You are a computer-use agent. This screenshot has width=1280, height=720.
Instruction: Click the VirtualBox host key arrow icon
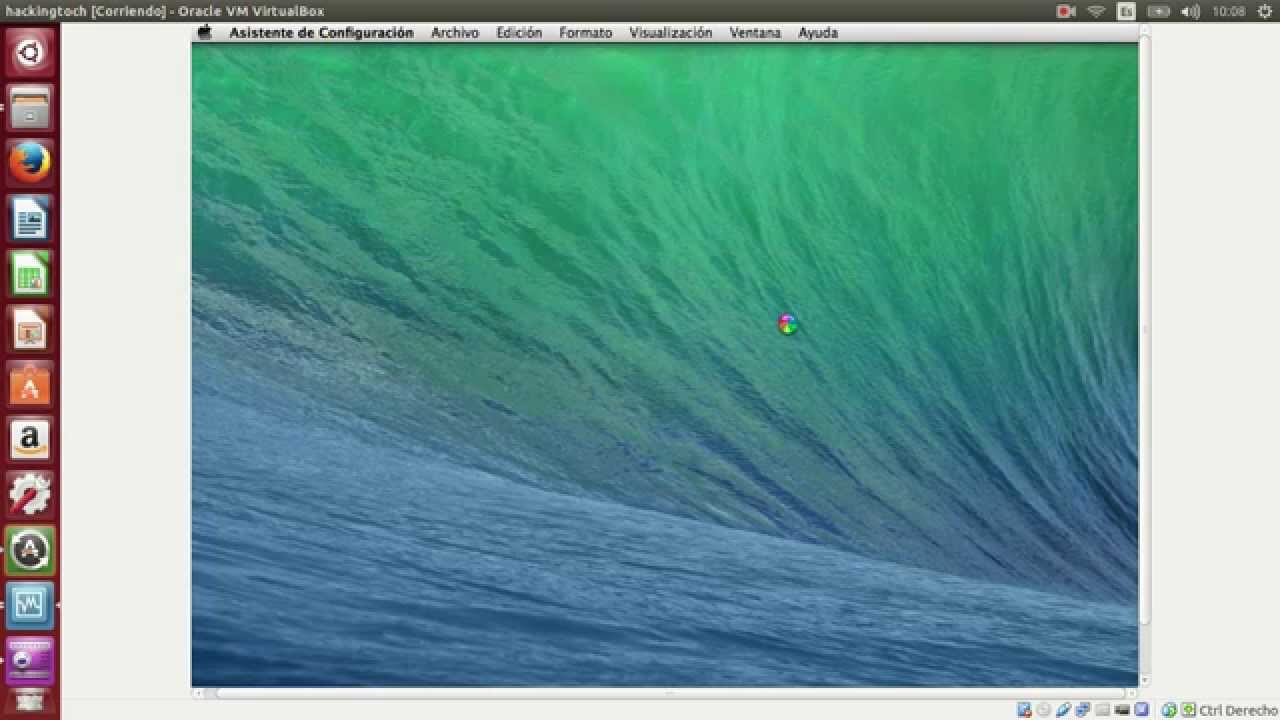1188,710
